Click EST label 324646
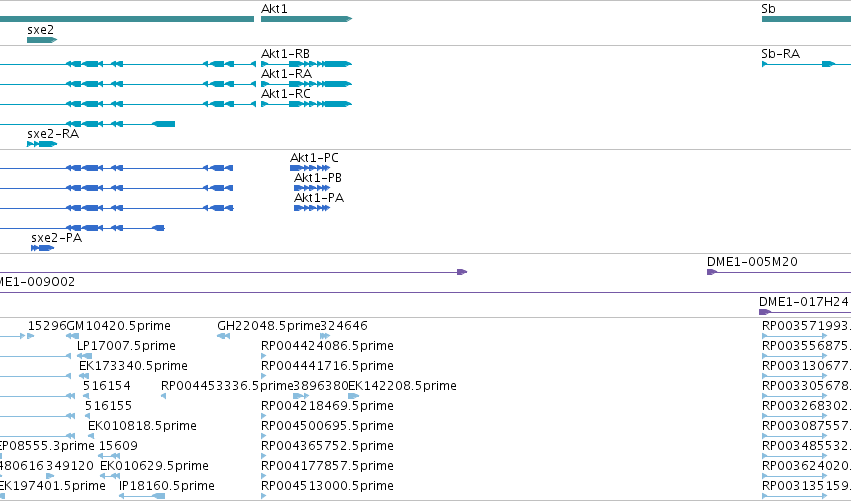 coord(344,326)
